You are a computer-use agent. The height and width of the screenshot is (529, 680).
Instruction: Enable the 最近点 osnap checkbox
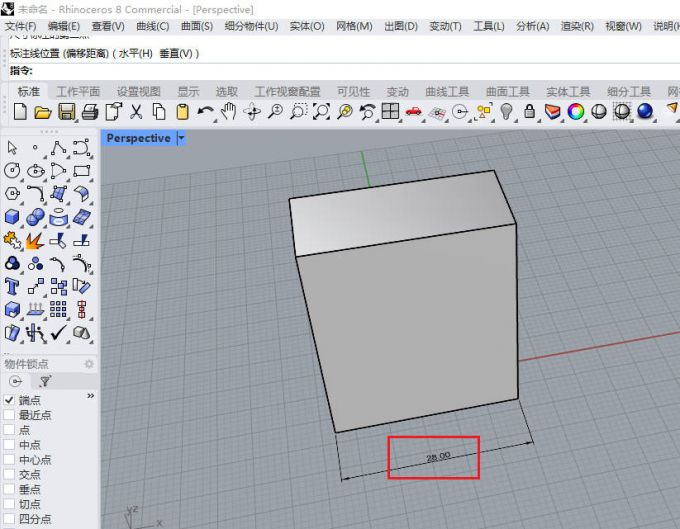pyautogui.click(x=9, y=415)
